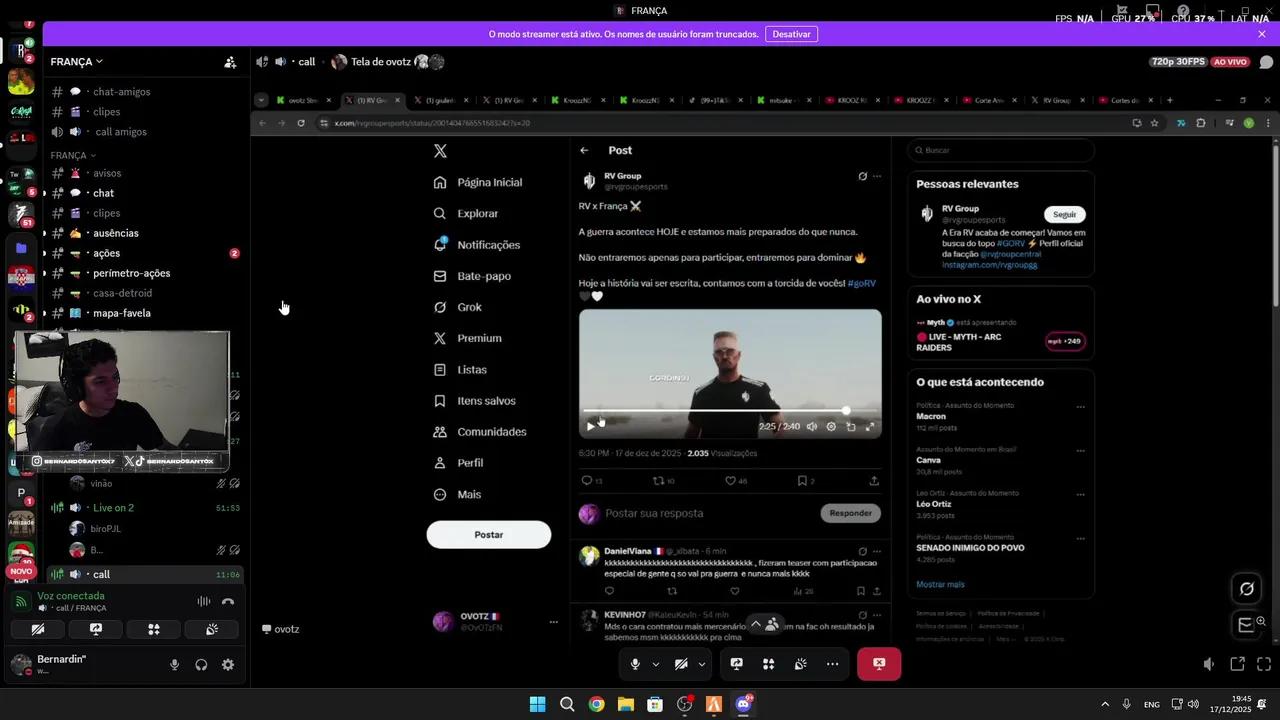Viewport: 1280px width, 720px height.
Task: Open Grok from the X sidebar
Action: [469, 307]
